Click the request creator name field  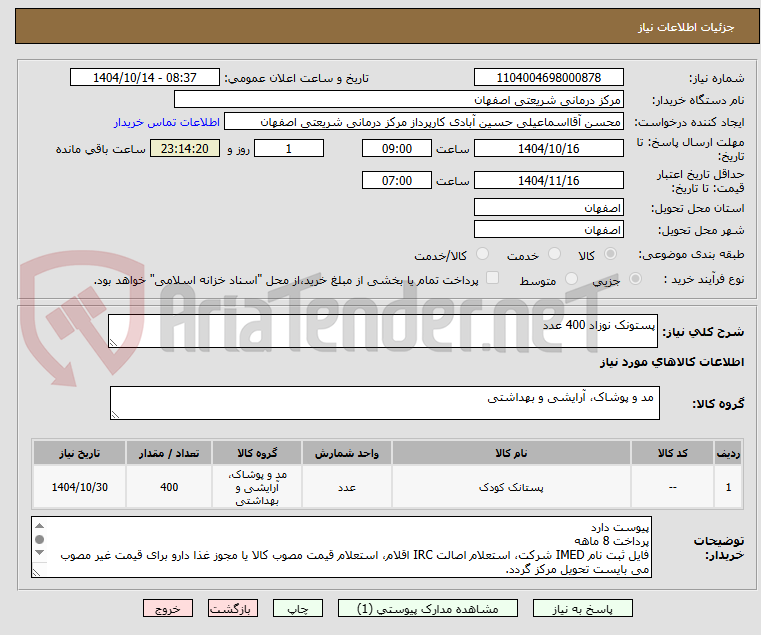[424, 122]
